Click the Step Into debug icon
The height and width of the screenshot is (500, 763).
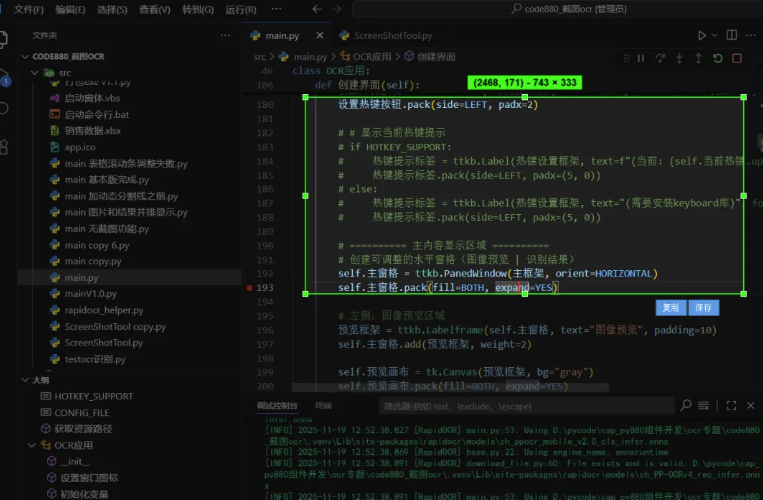679,58
